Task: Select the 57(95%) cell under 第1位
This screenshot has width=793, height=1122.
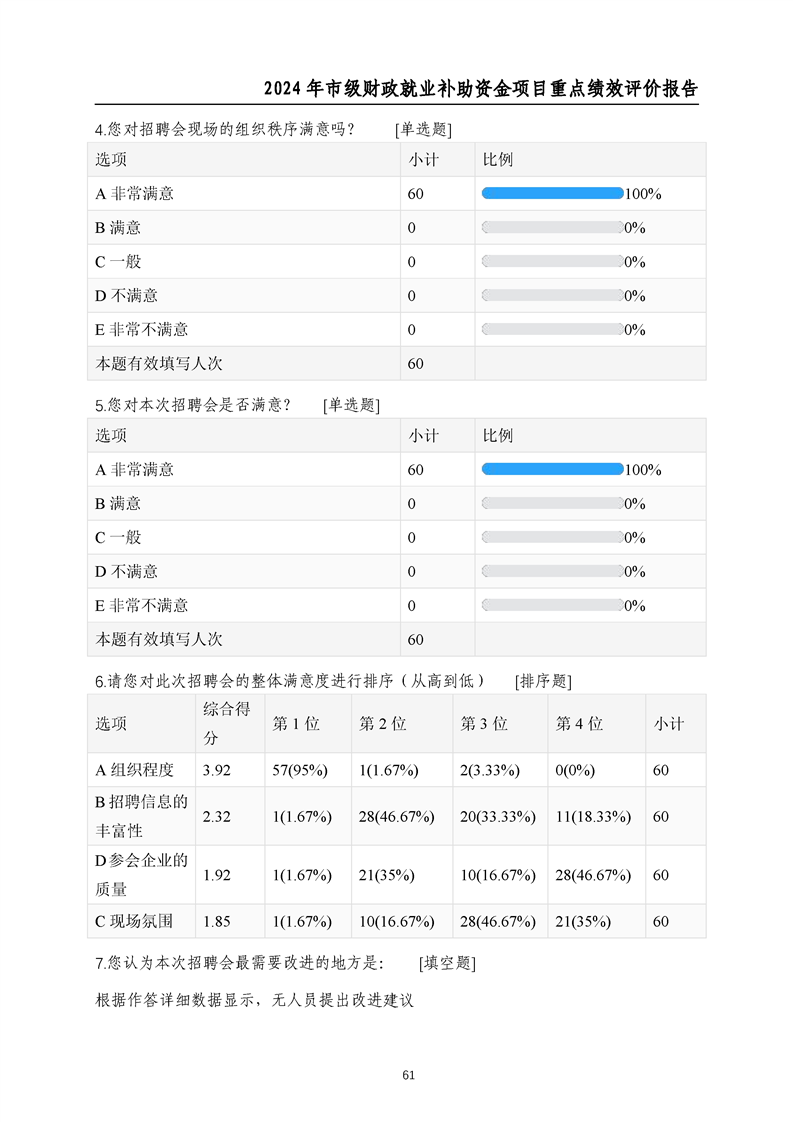Action: (301, 770)
